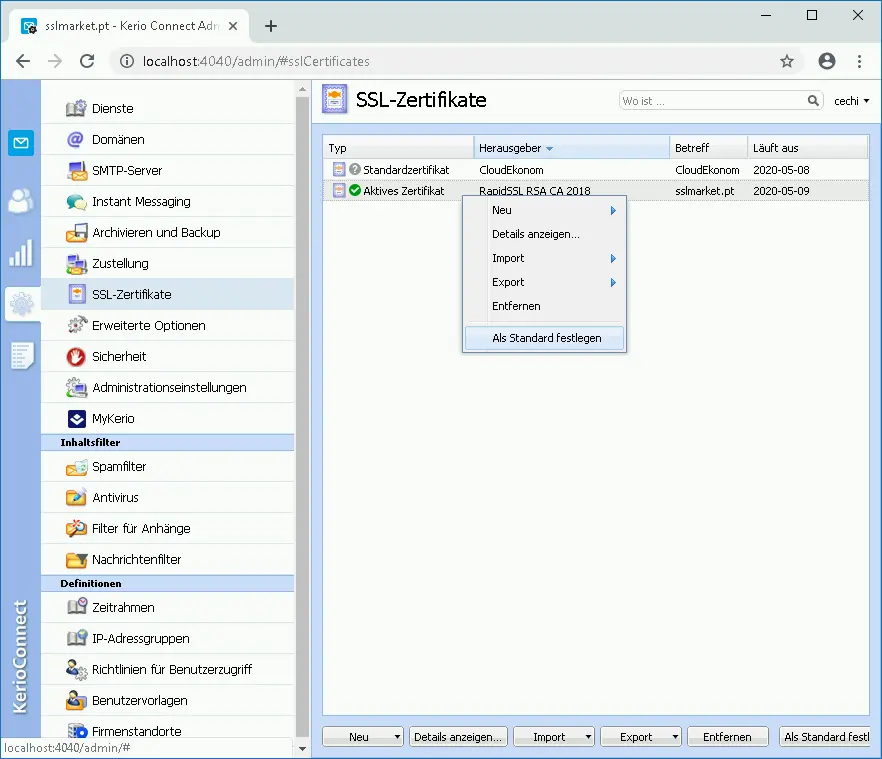Click the Typ column header
882x759 pixels.
pyautogui.click(x=398, y=148)
